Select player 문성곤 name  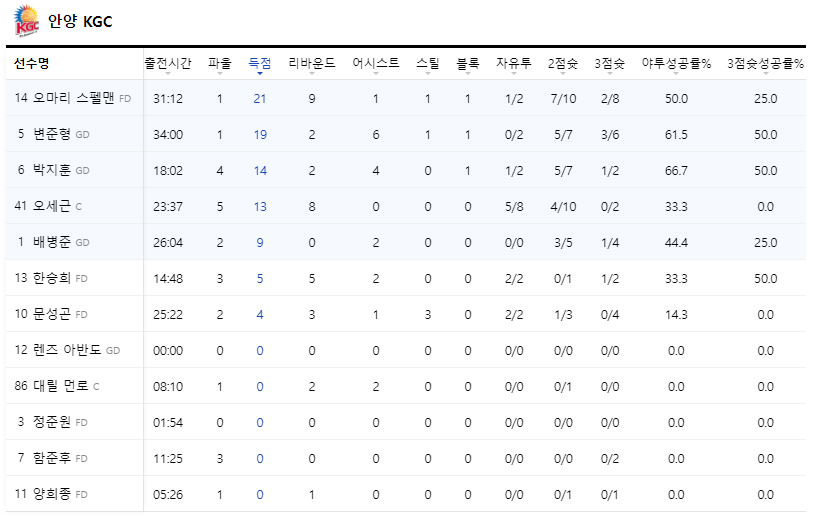pos(52,314)
